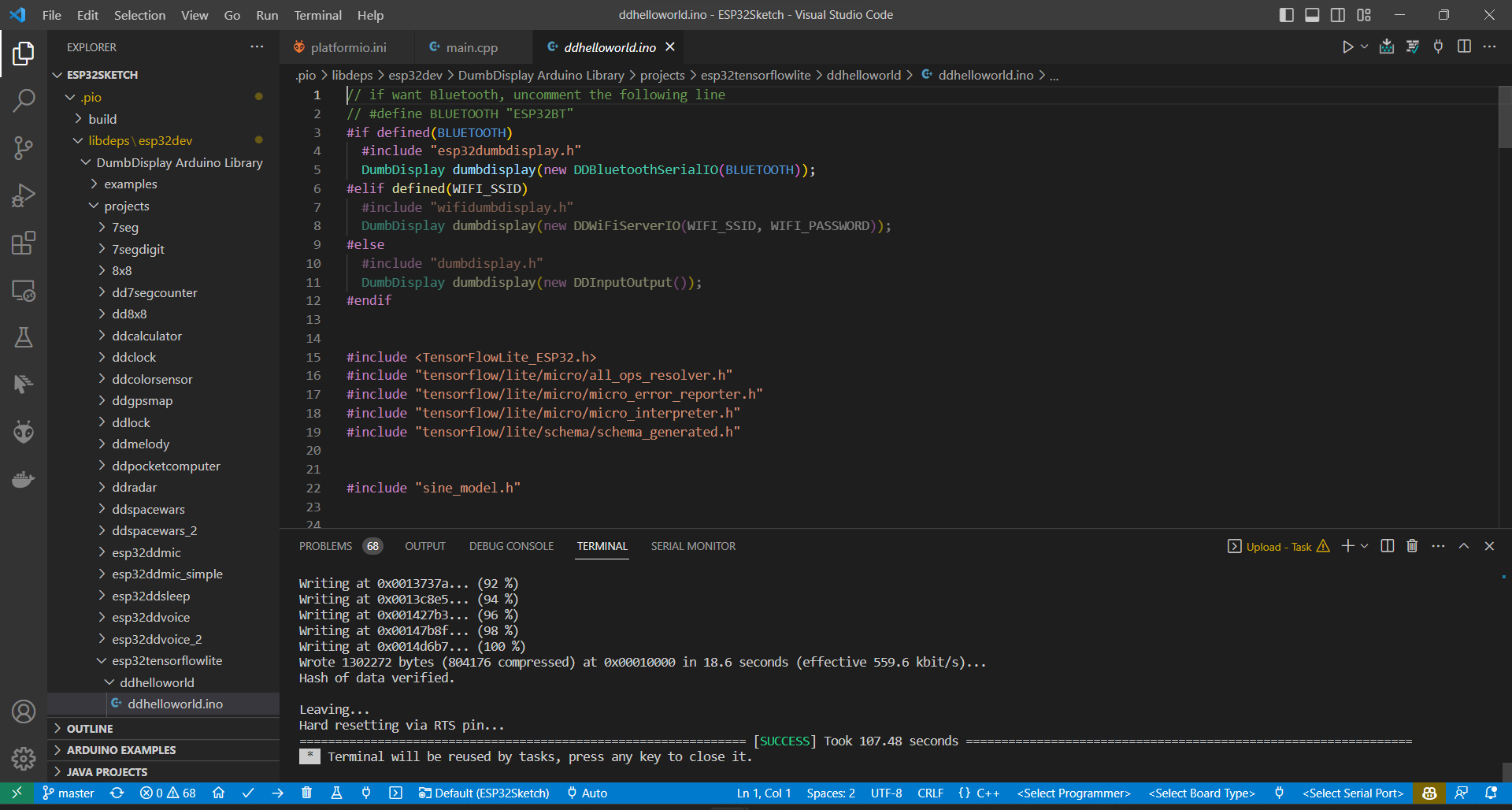Toggle the bottom Panel visibility
Screen dimensions: 1512x810
pos(1312,15)
